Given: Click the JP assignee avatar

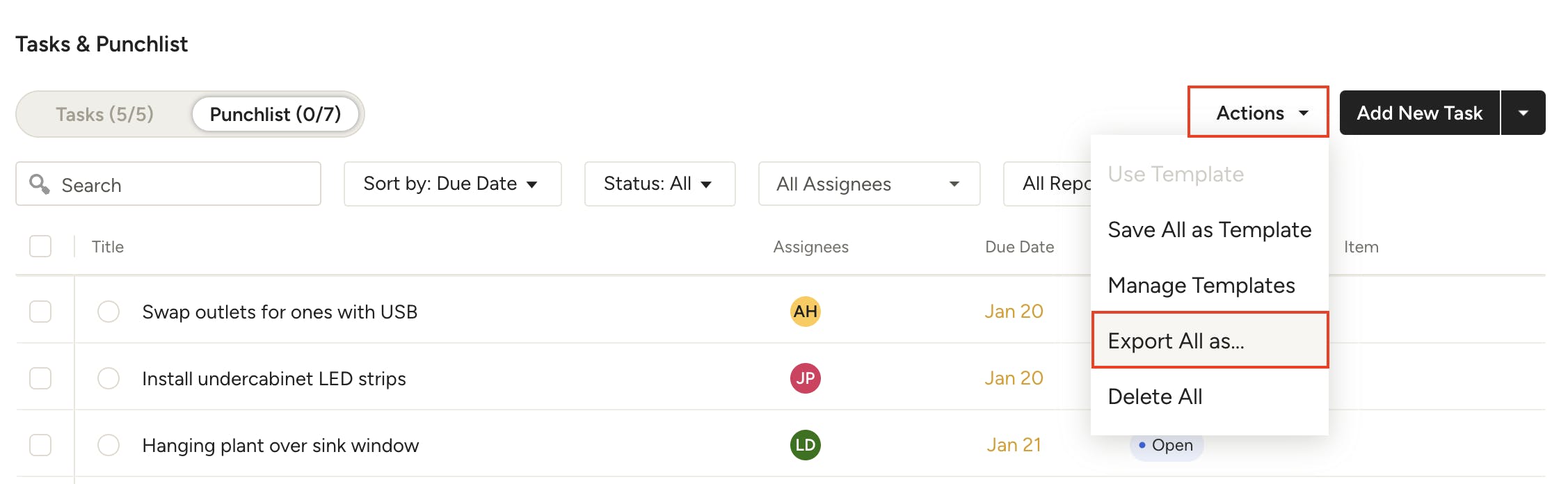Looking at the screenshot, I should point(805,378).
